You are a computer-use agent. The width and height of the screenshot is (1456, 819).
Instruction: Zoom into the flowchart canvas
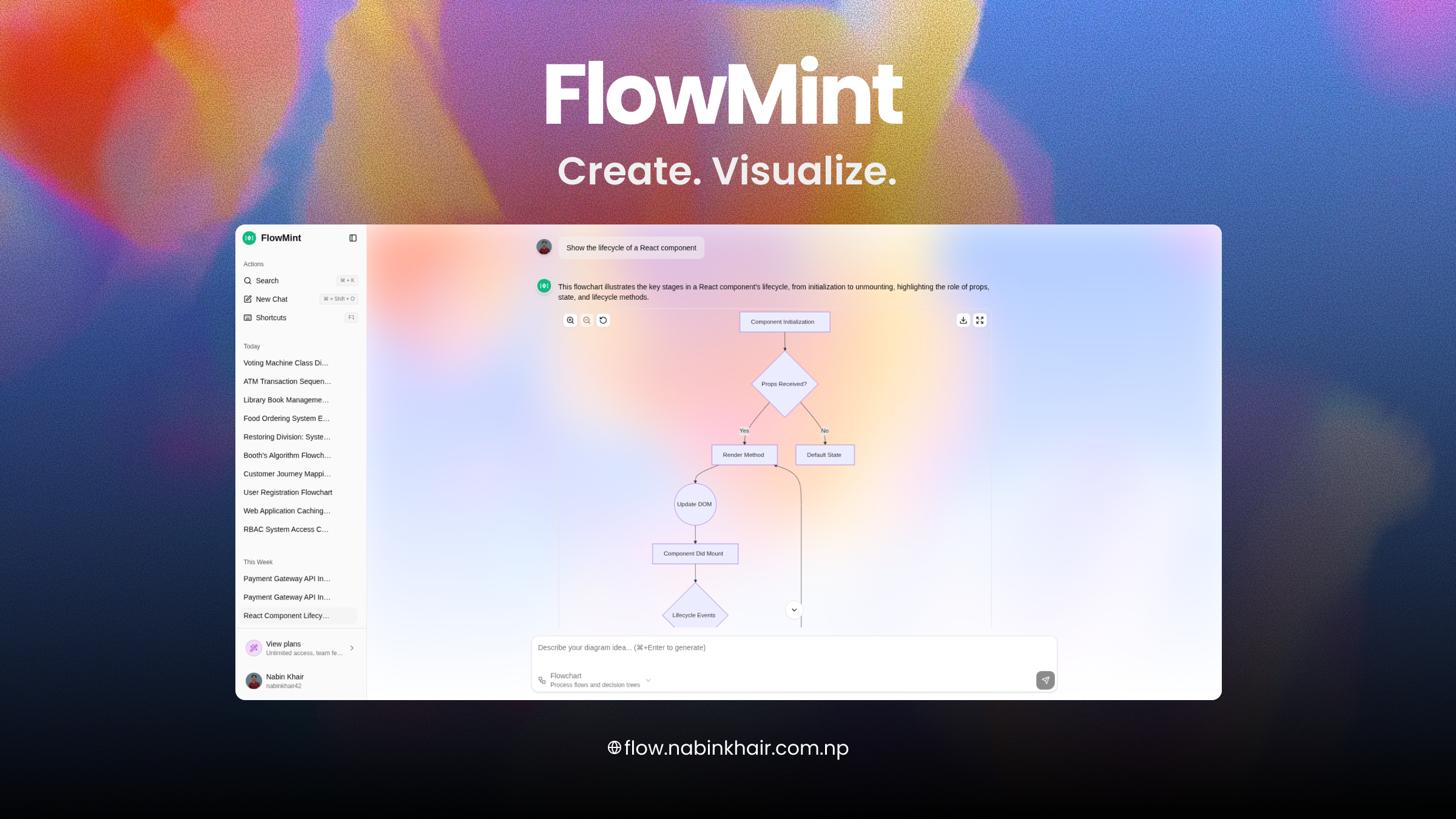coord(570,320)
